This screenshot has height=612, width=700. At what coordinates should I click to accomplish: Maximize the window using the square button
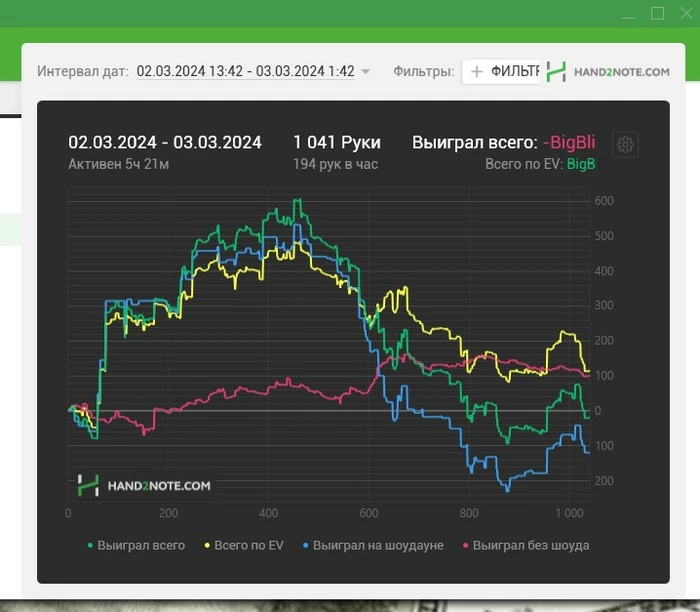[x=657, y=13]
